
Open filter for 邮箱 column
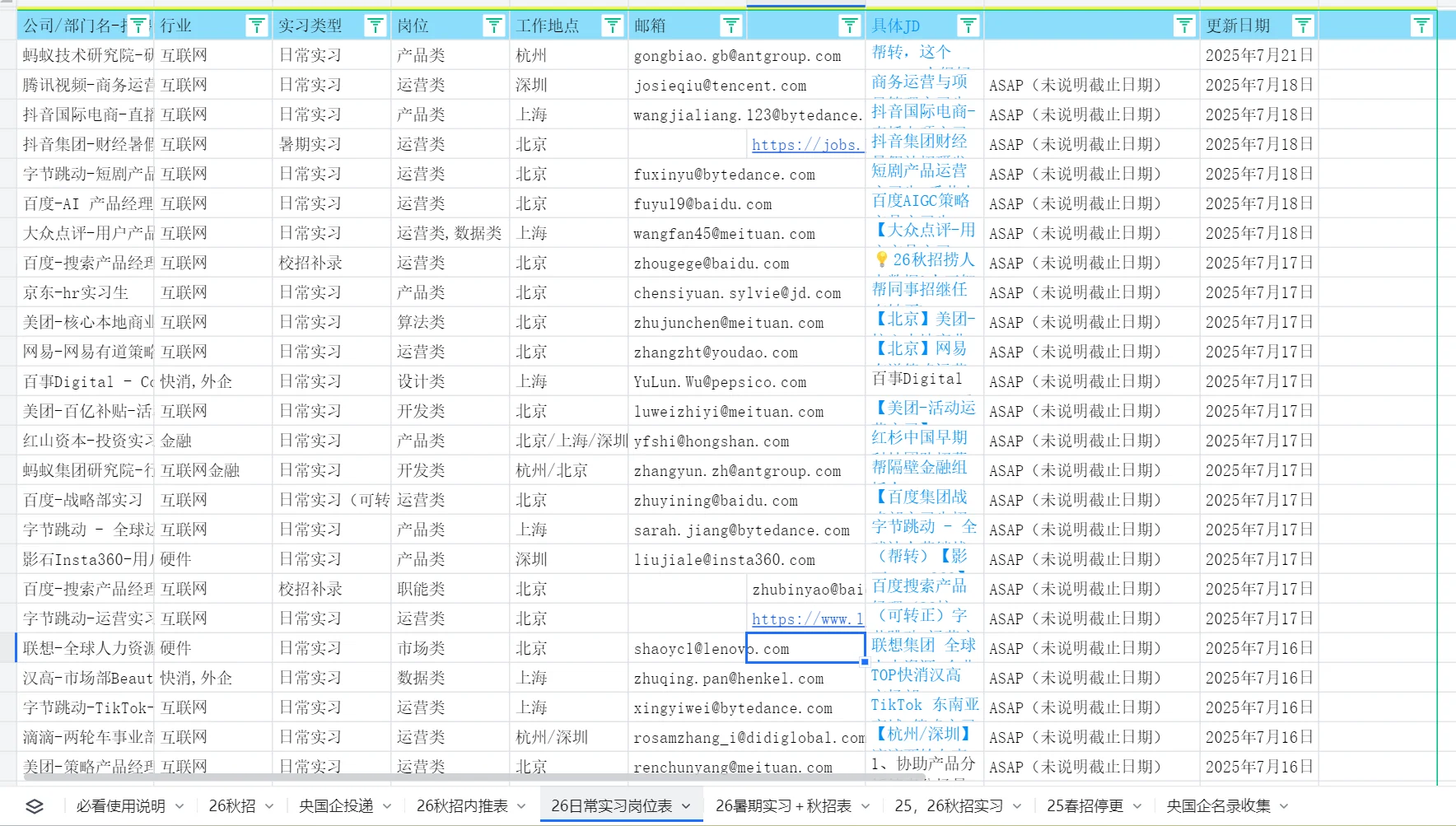731,26
